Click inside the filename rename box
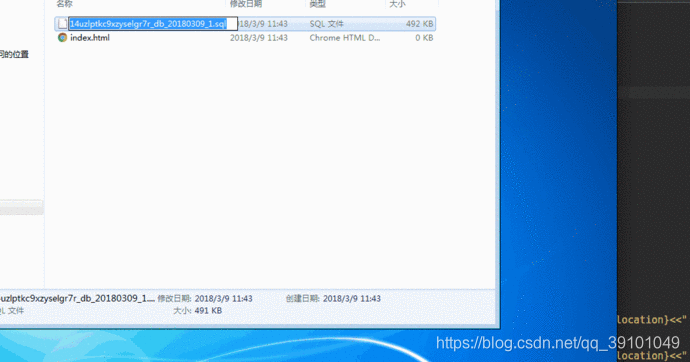The width and height of the screenshot is (690, 362). coord(153,24)
